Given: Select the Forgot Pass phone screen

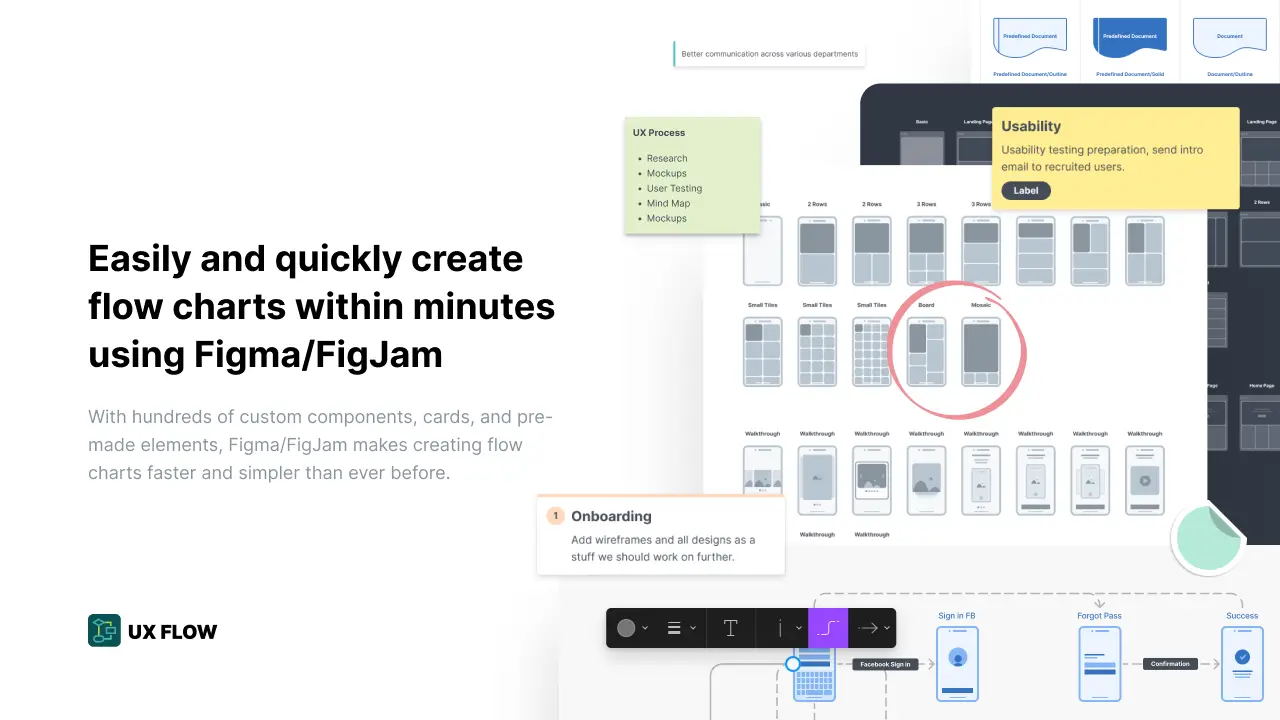Looking at the screenshot, I should pyautogui.click(x=1099, y=664).
